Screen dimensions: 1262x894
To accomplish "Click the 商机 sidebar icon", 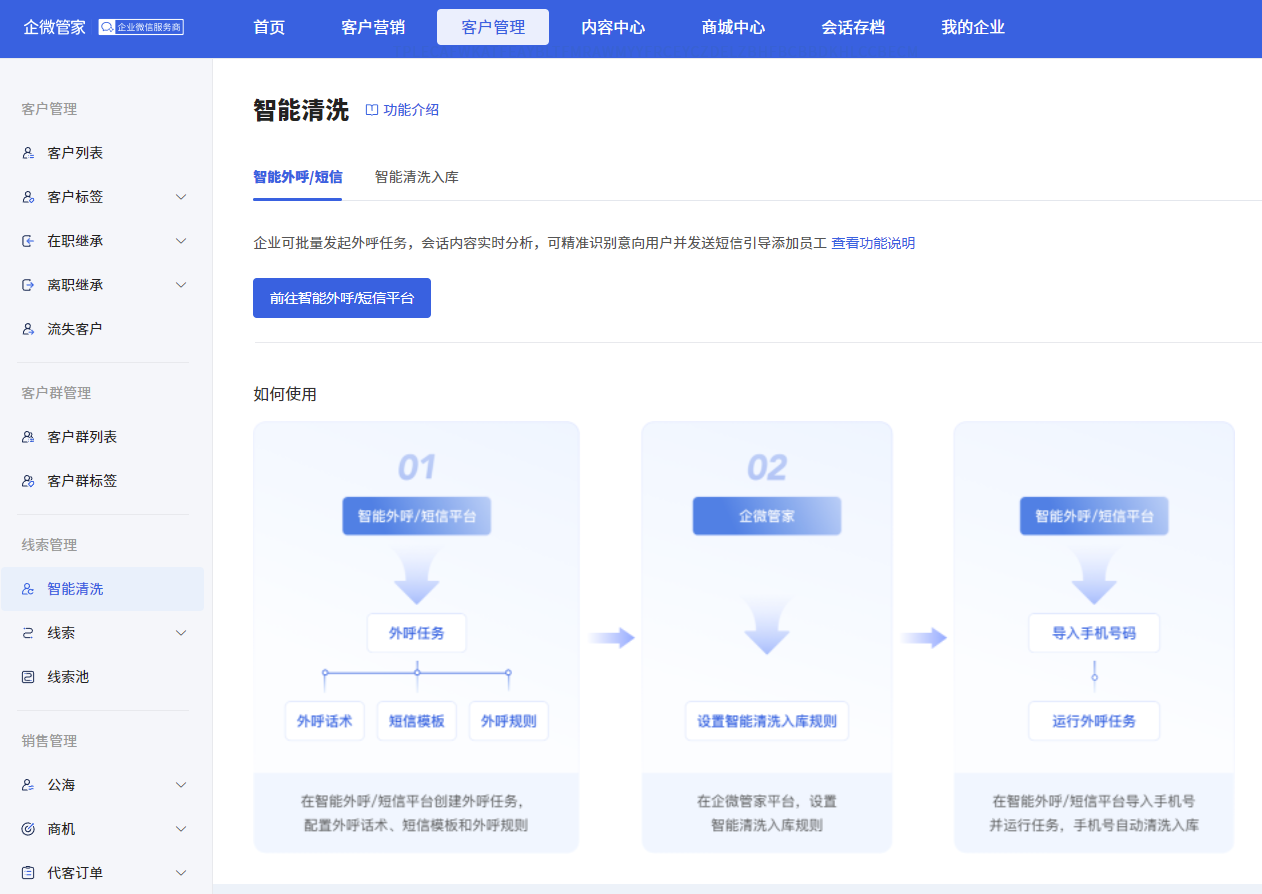I will [29, 829].
